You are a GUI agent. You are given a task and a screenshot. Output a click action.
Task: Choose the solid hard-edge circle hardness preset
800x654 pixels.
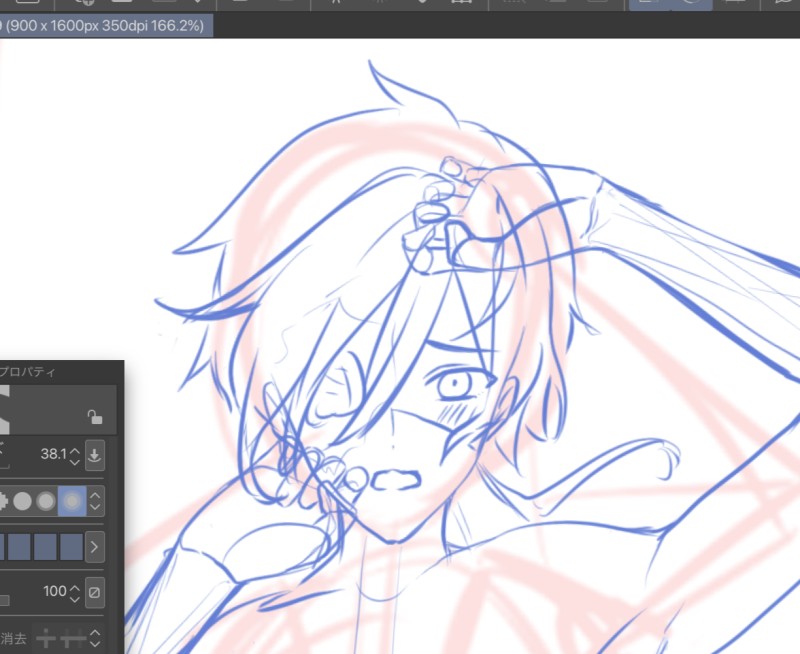pos(22,501)
